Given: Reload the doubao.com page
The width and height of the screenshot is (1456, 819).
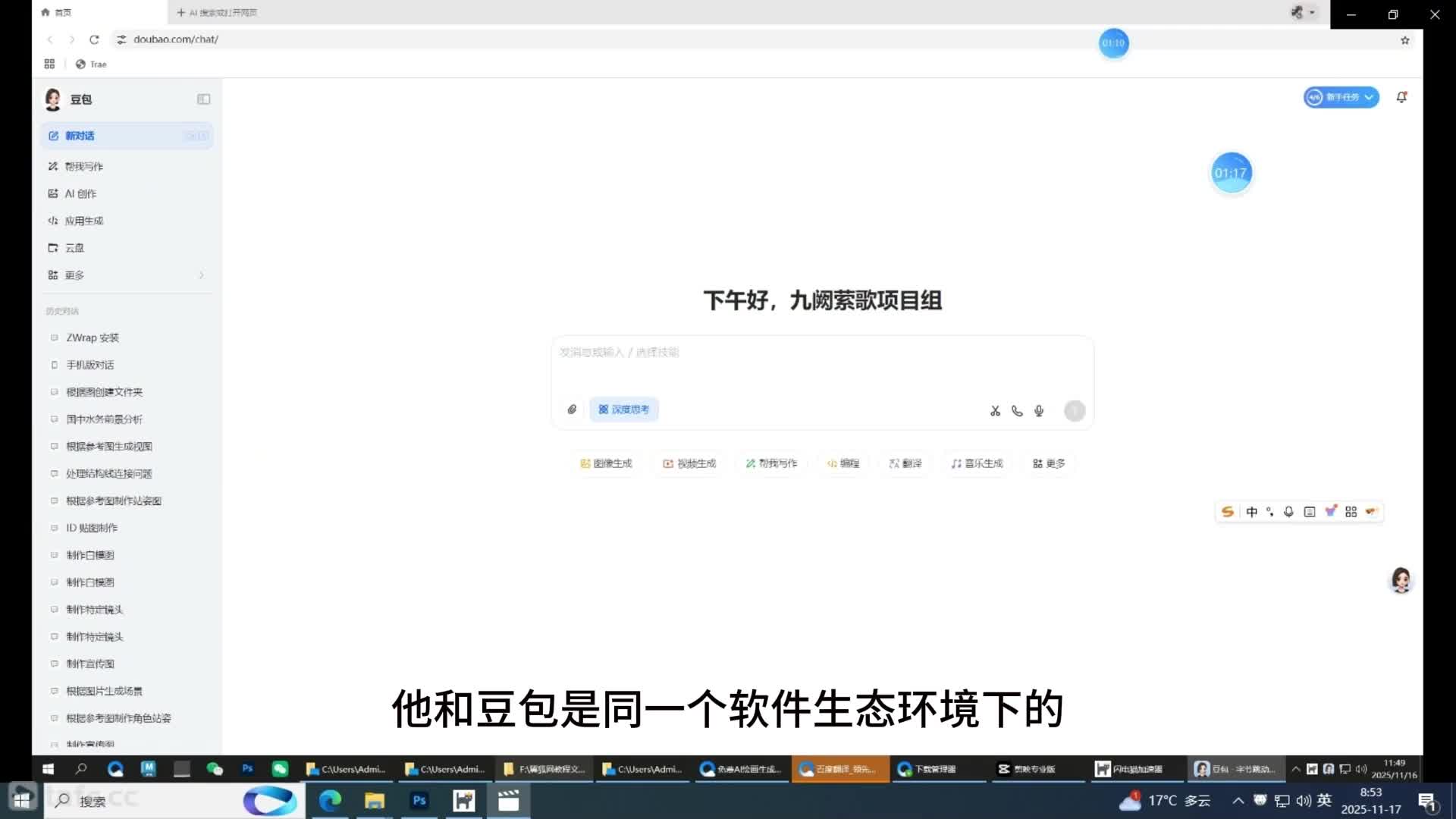Looking at the screenshot, I should pos(94,39).
